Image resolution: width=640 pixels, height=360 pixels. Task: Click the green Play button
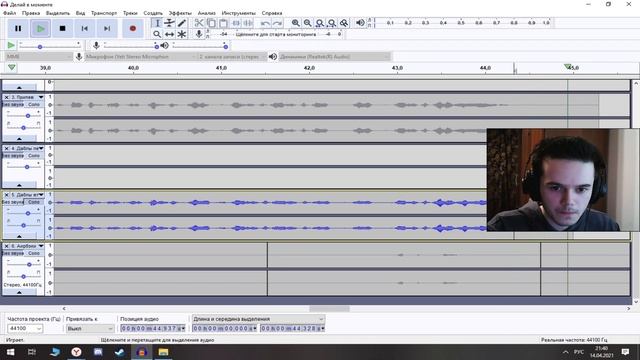coord(40,29)
